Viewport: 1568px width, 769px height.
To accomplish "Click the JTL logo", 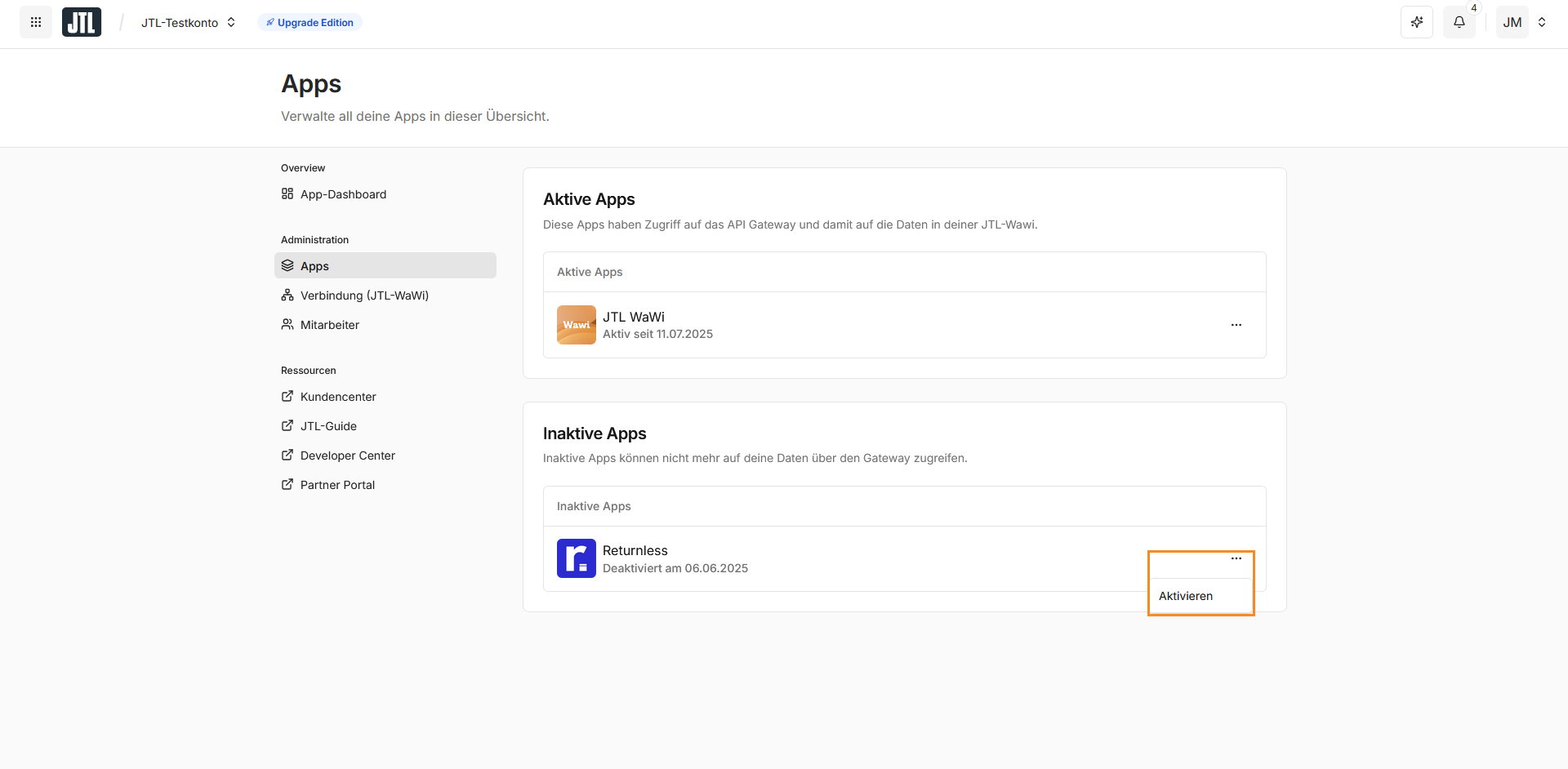I will coord(82,22).
